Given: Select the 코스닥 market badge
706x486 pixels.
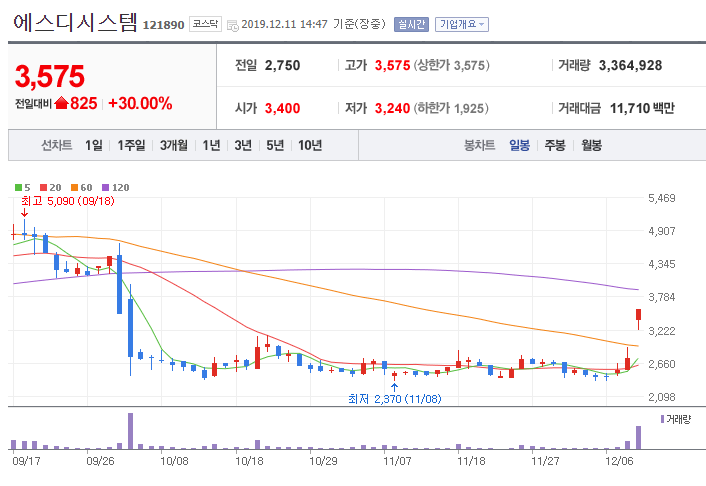Looking at the screenshot, I should click(205, 24).
